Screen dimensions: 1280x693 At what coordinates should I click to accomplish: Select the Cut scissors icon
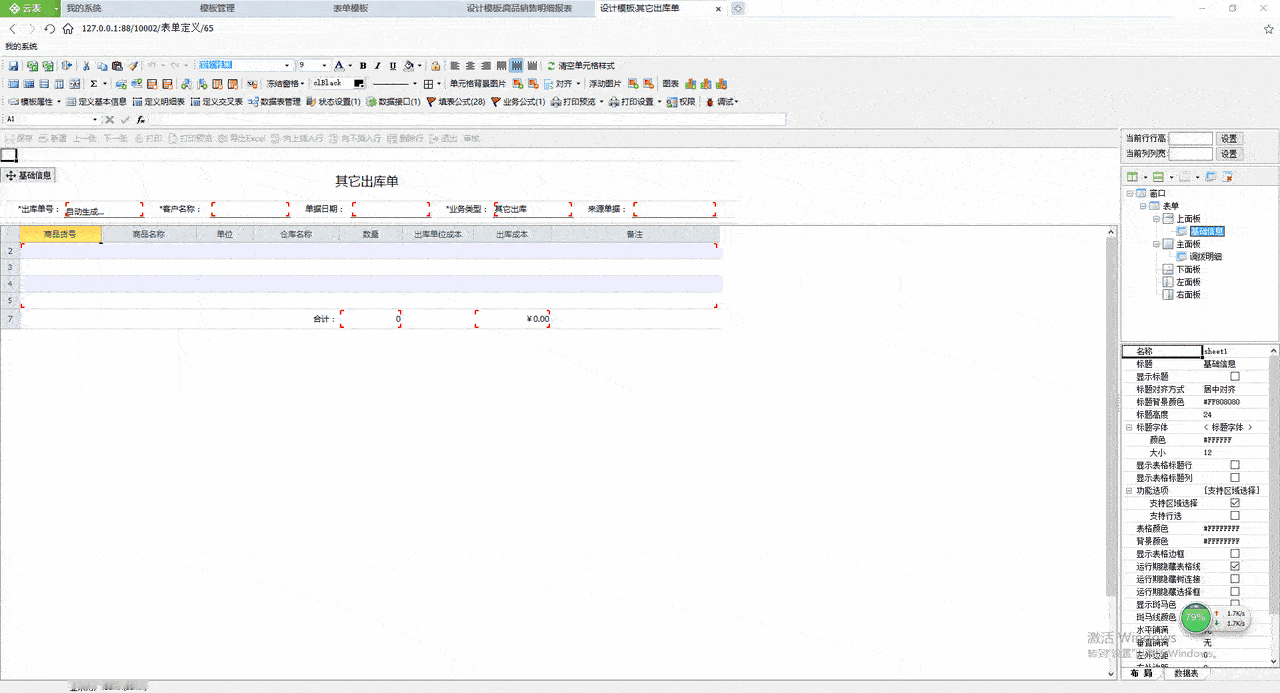pyautogui.click(x=87, y=66)
